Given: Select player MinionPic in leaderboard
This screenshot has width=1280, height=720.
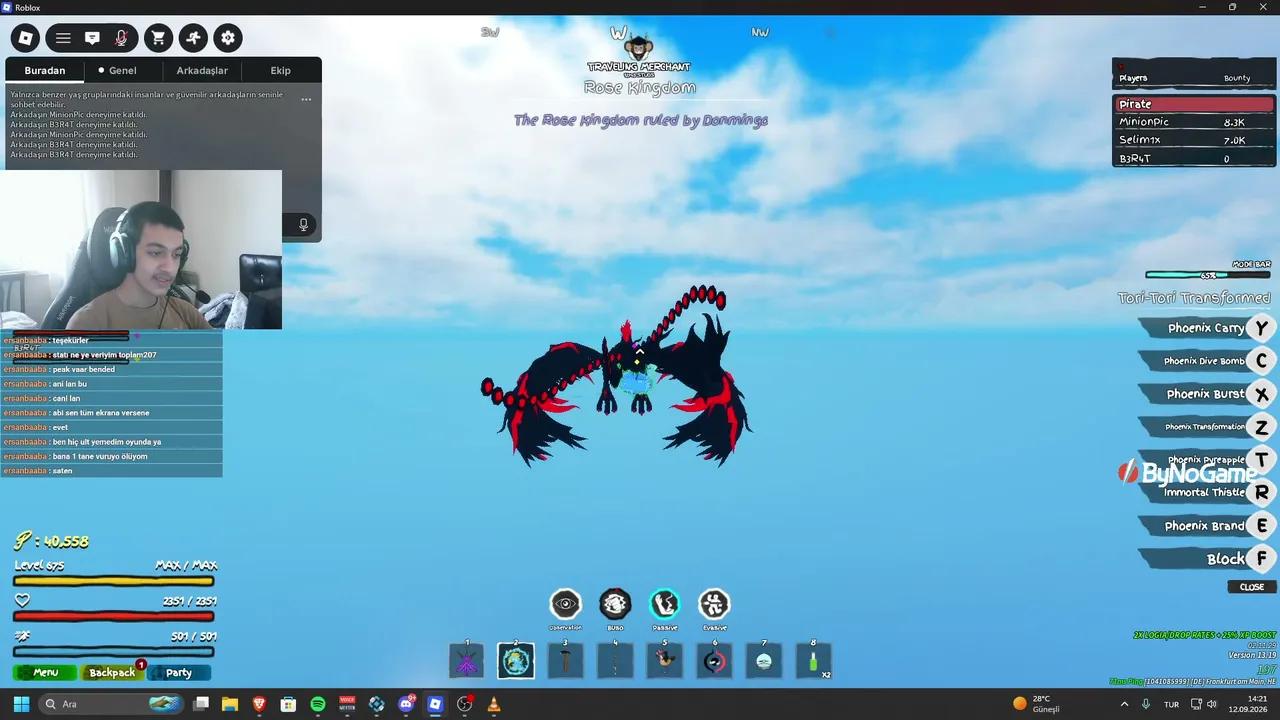Looking at the screenshot, I should 1194,122.
